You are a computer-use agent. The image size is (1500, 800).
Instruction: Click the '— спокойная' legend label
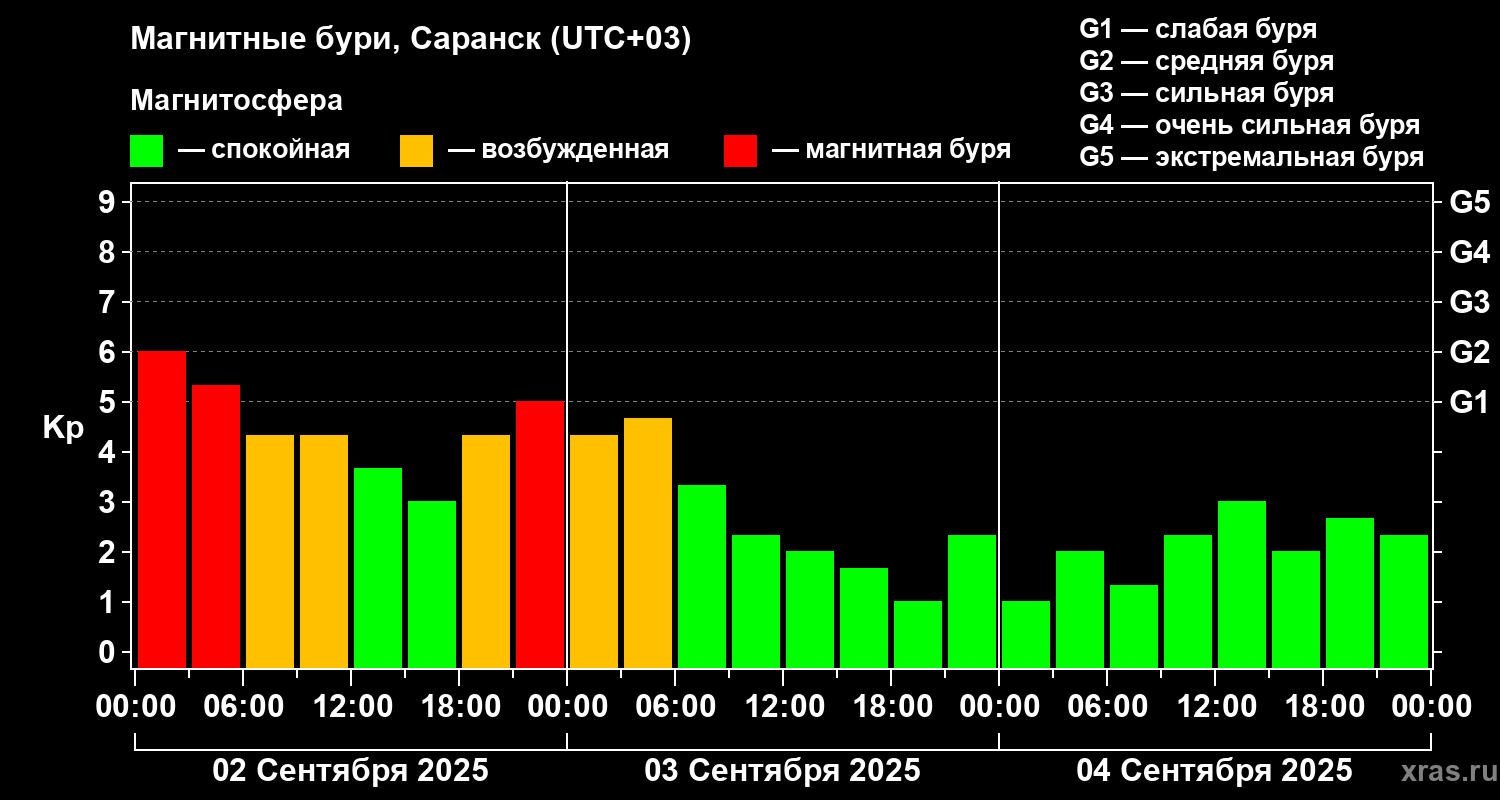pos(264,150)
